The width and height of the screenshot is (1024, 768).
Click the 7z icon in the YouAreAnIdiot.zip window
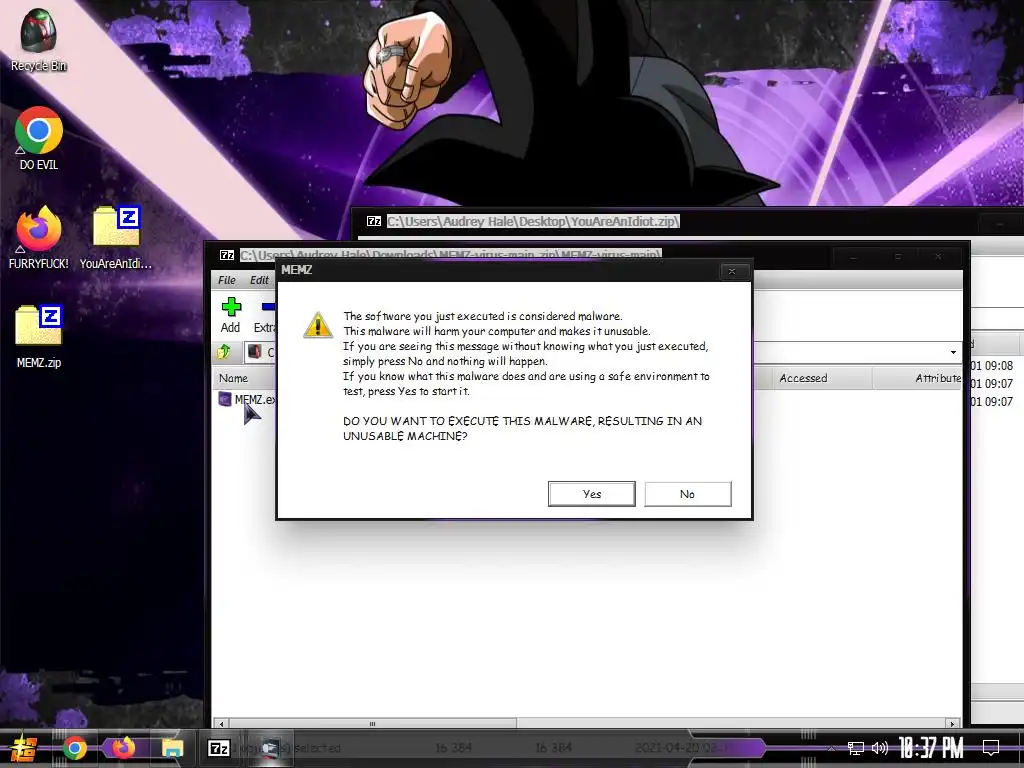374,221
